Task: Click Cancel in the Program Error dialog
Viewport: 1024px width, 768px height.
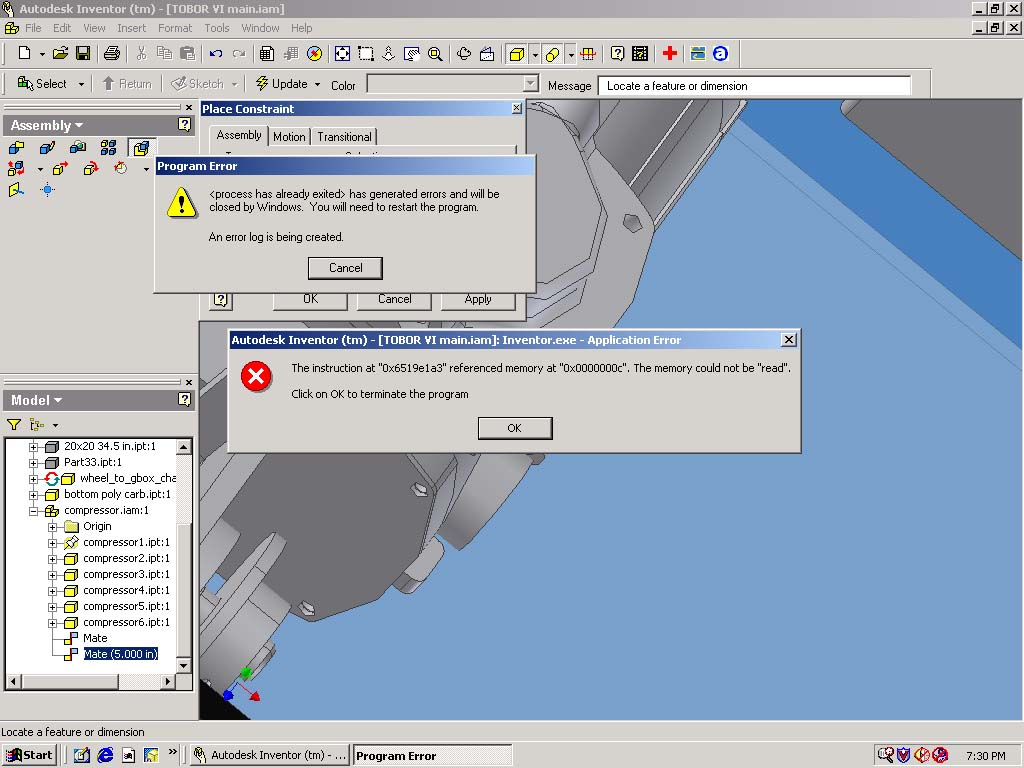Action: (345, 268)
